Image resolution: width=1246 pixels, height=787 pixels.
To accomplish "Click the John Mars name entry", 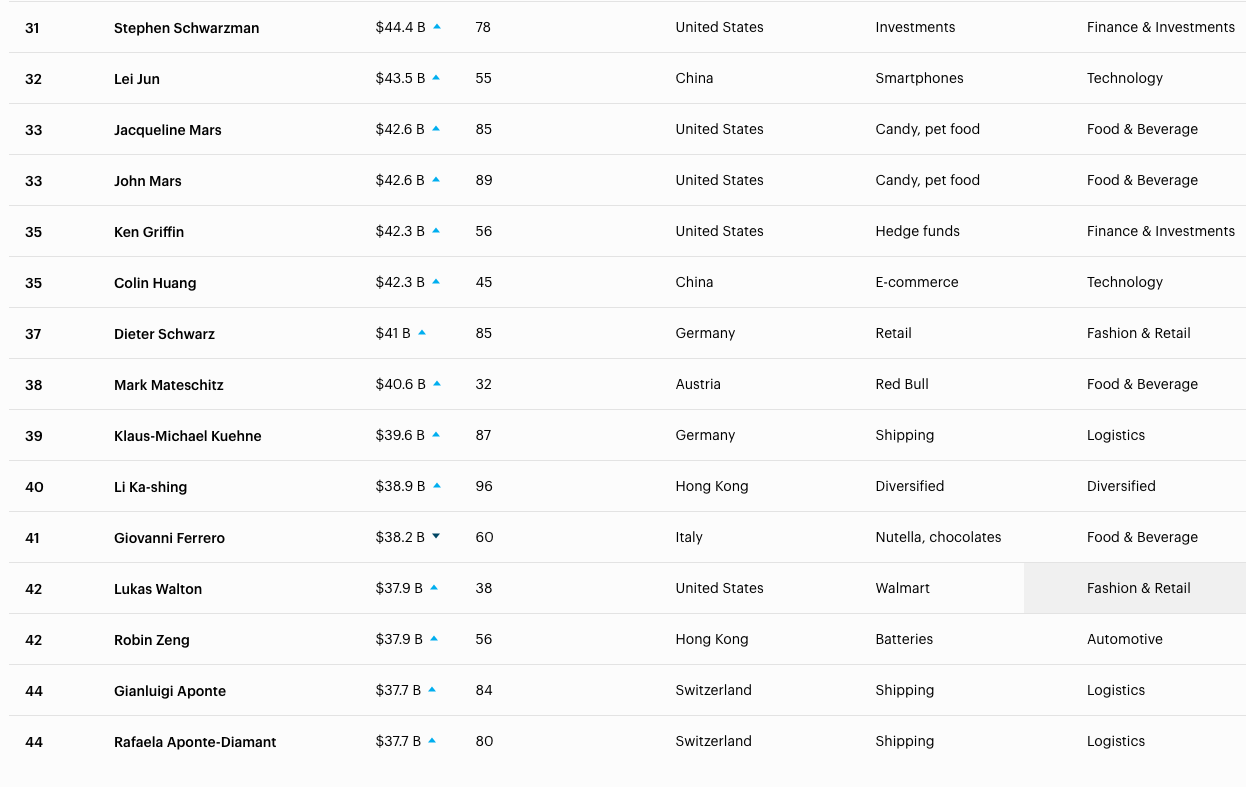I will [x=148, y=181].
